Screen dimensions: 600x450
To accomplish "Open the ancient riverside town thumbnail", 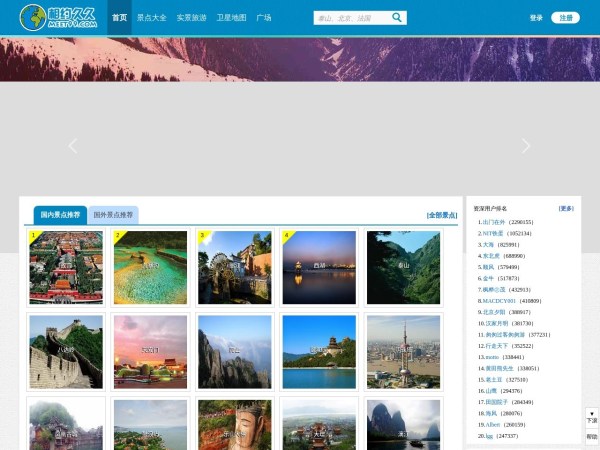I will pos(66,425).
